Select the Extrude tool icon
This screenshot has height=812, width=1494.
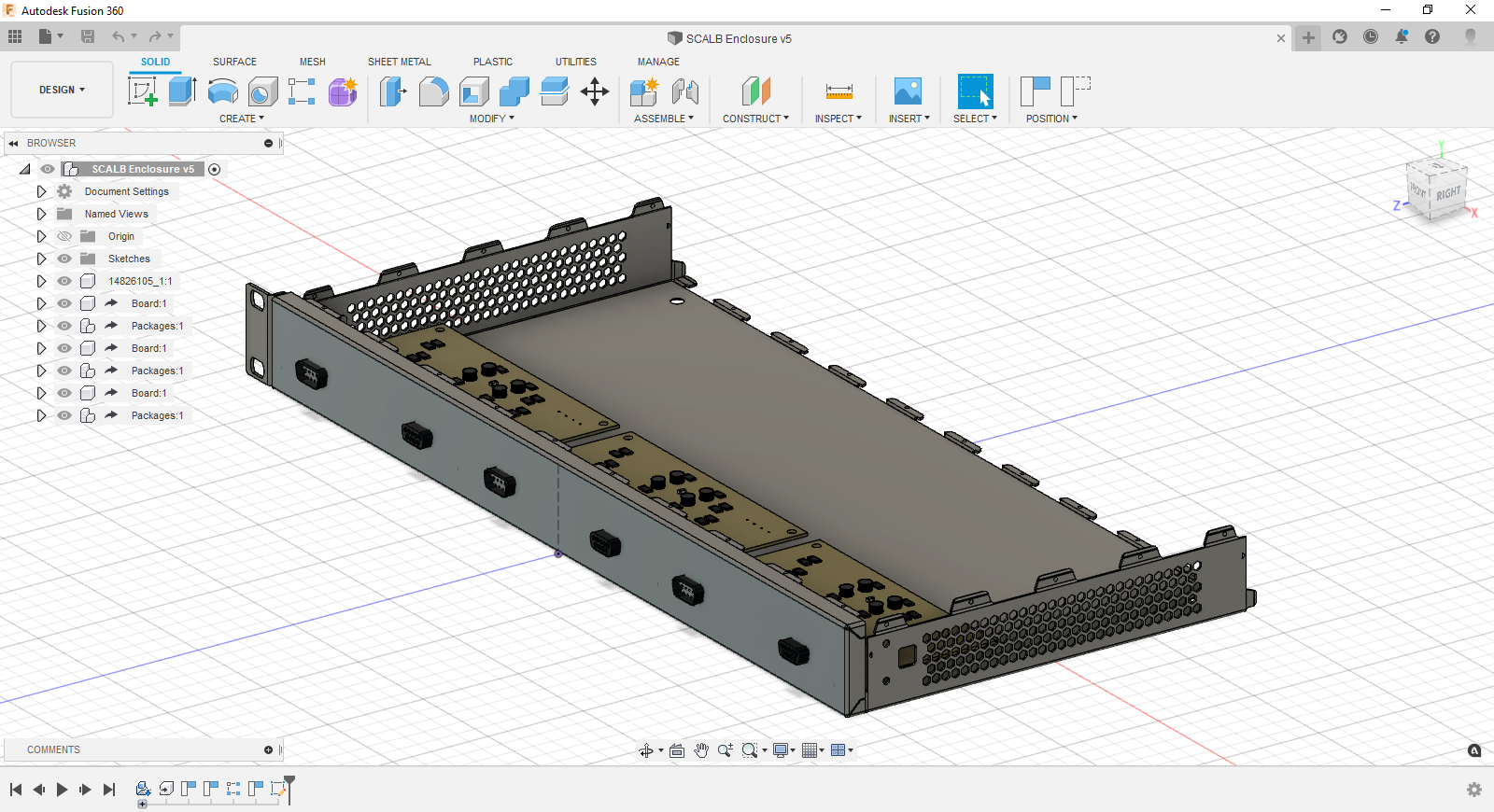click(x=182, y=91)
